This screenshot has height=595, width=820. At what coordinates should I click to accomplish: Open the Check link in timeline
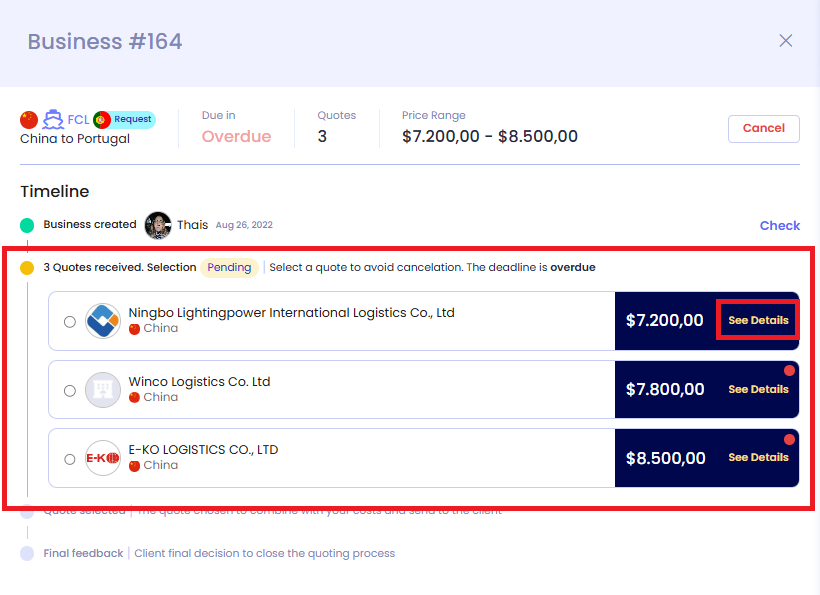pos(780,225)
